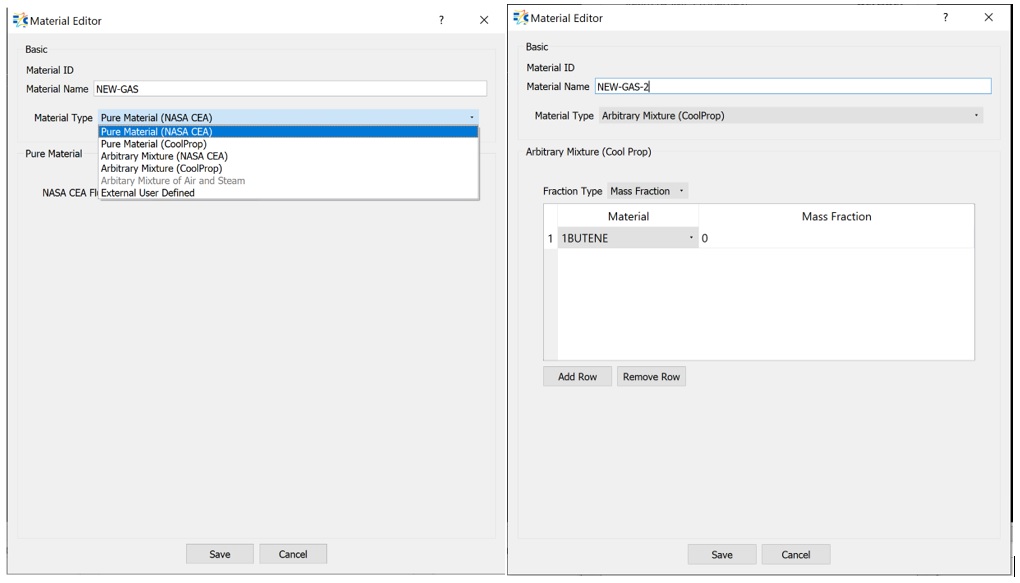Select Pure Material (CoolProp) from the list
This screenshot has width=1020, height=583.
click(x=154, y=144)
